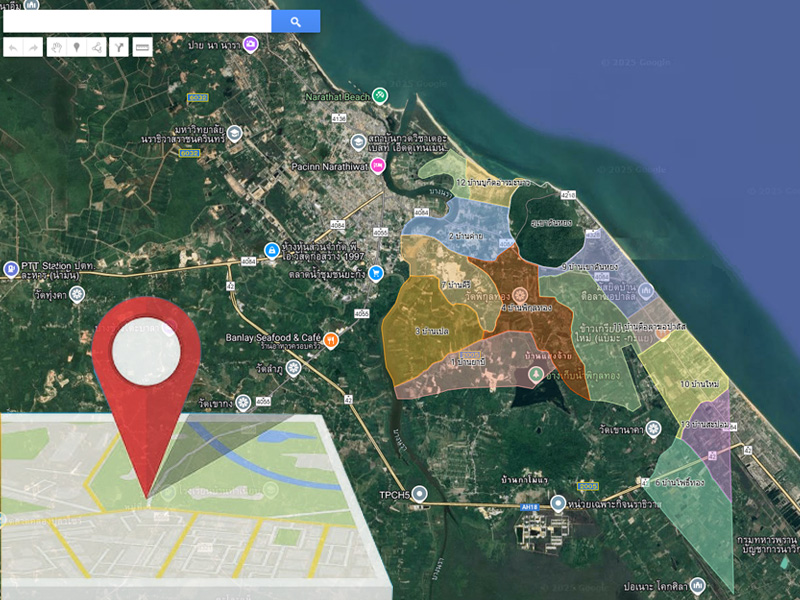The image size is (800, 600).
Task: Open the add directions tool
Action: point(119,47)
